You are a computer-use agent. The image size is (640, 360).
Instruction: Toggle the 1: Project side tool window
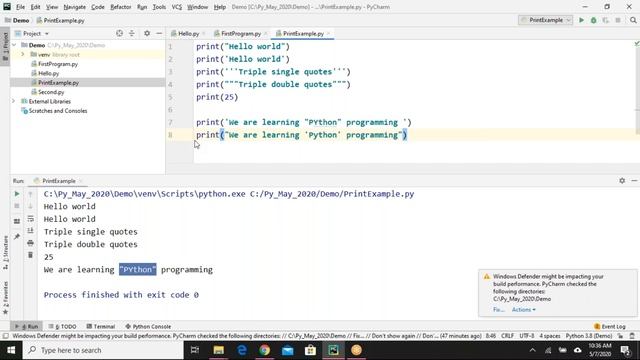(x=5, y=47)
